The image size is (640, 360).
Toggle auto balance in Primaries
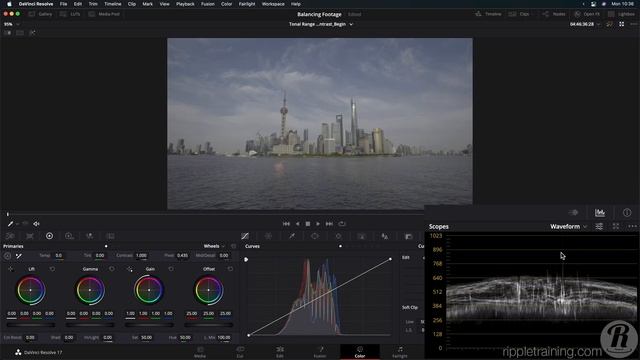pyautogui.click(x=7, y=256)
